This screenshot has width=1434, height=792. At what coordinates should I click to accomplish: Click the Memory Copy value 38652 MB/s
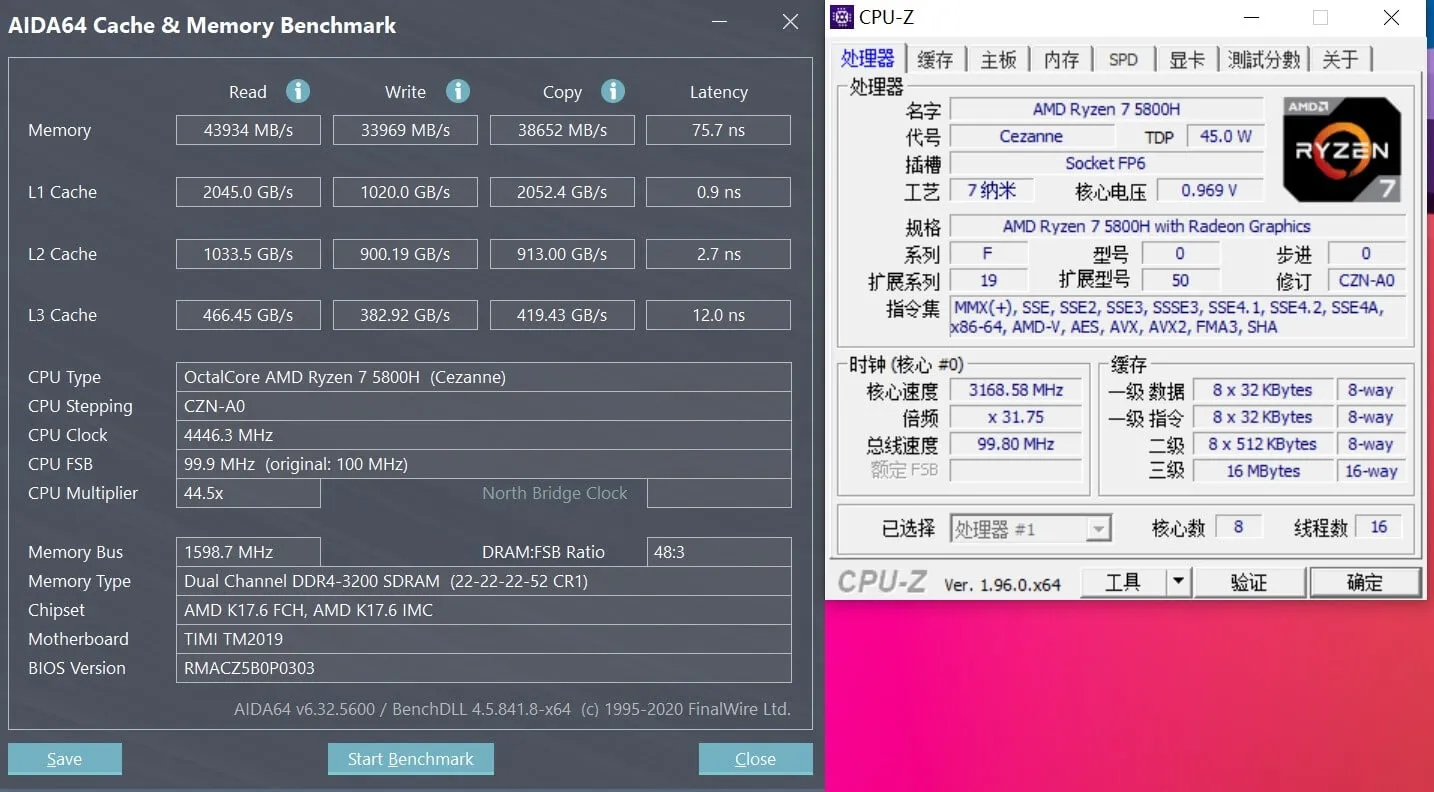562,130
